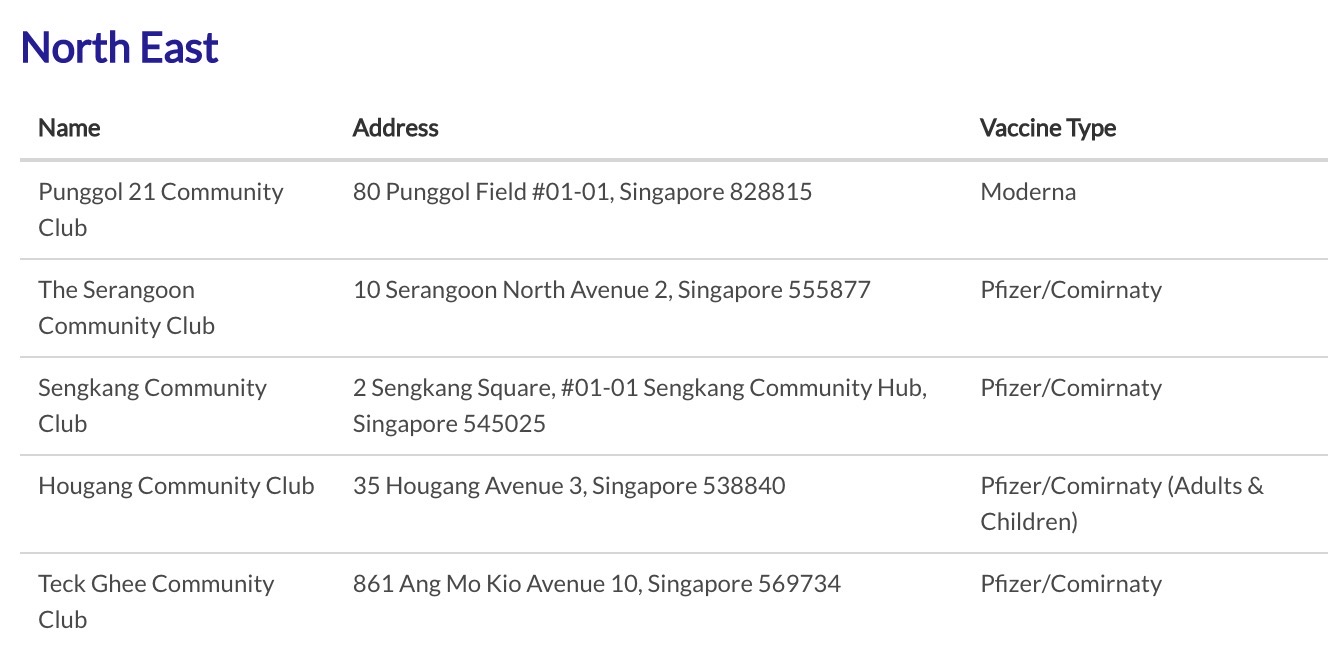Select Hougang Community Club name cell
This screenshot has height=658, width=1328.
click(x=176, y=486)
